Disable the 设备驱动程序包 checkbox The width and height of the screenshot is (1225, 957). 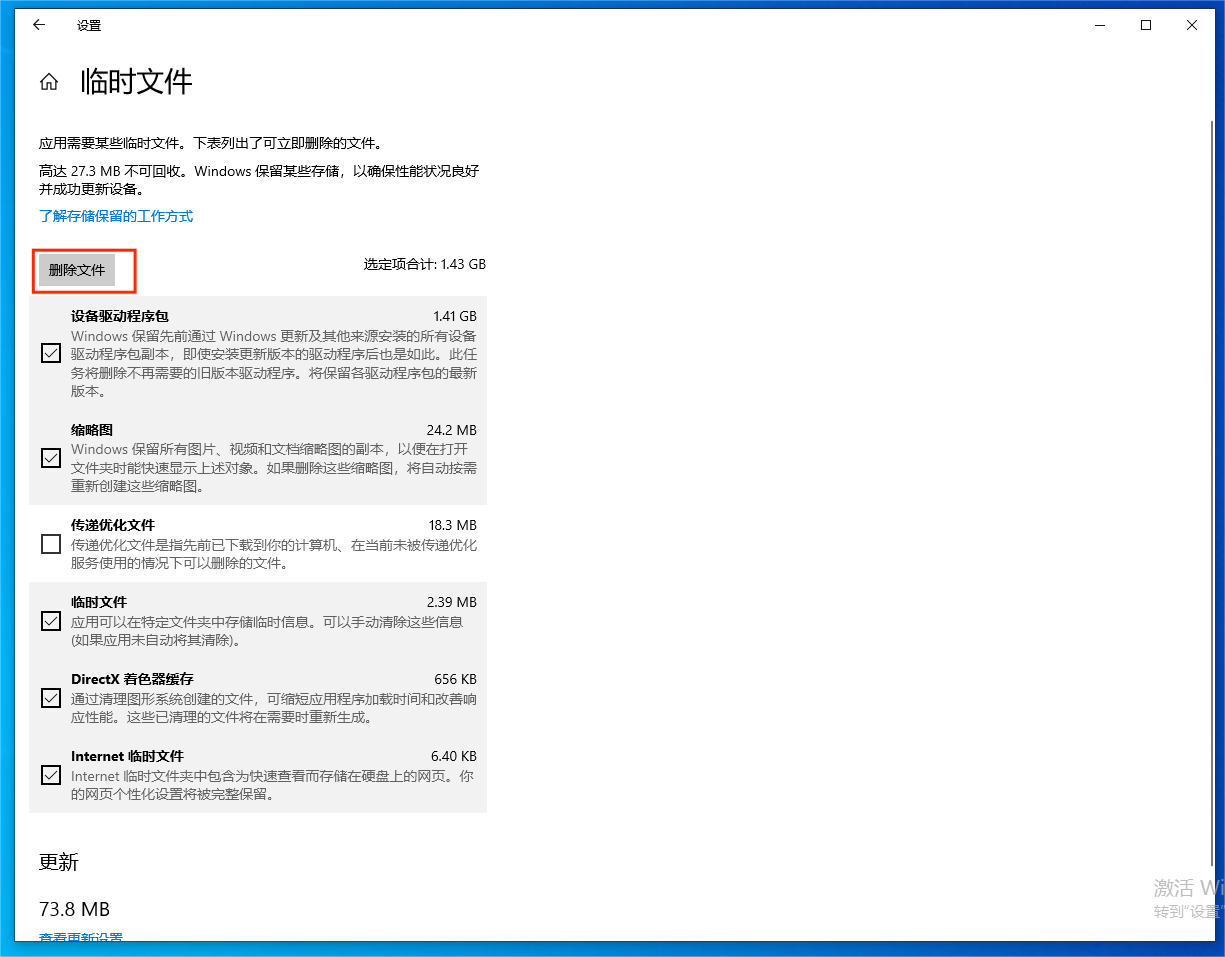point(50,352)
